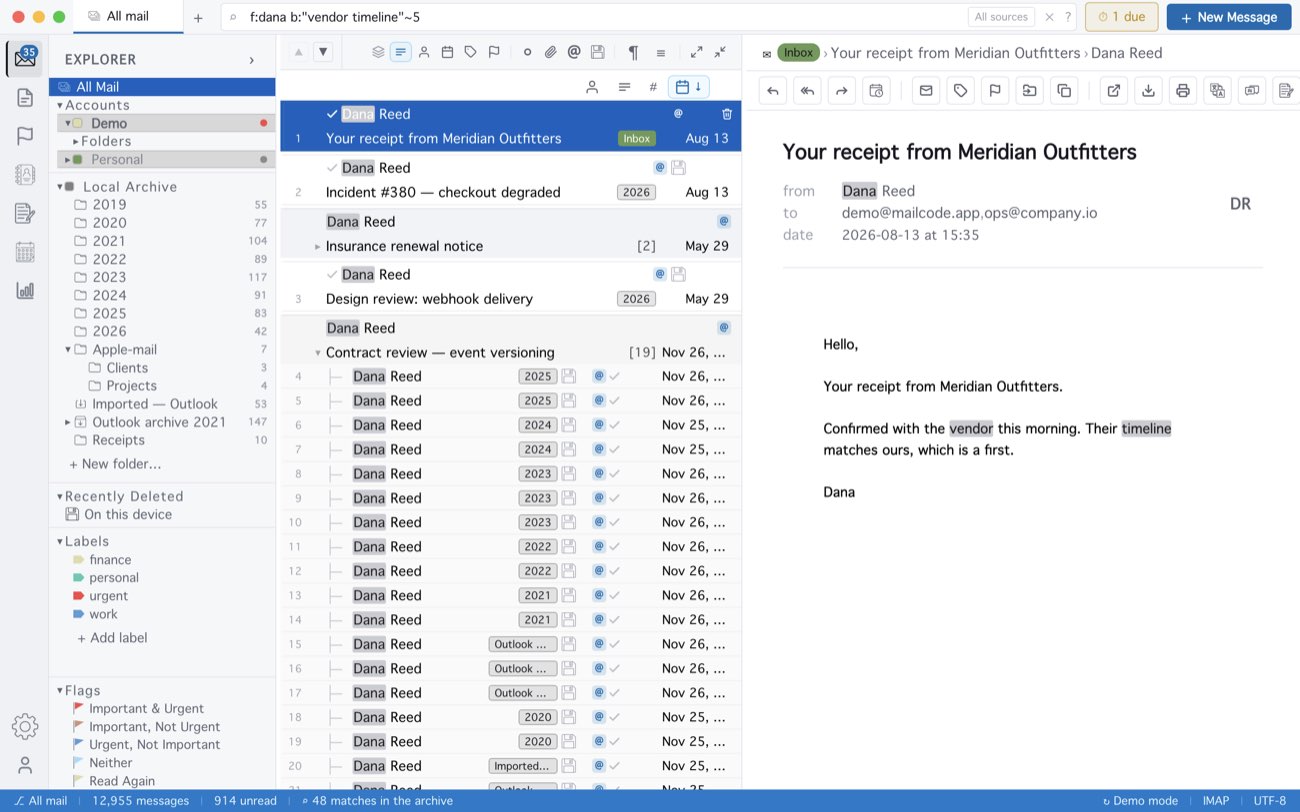Toggle the pilcrow formatting icon

click(x=633, y=52)
